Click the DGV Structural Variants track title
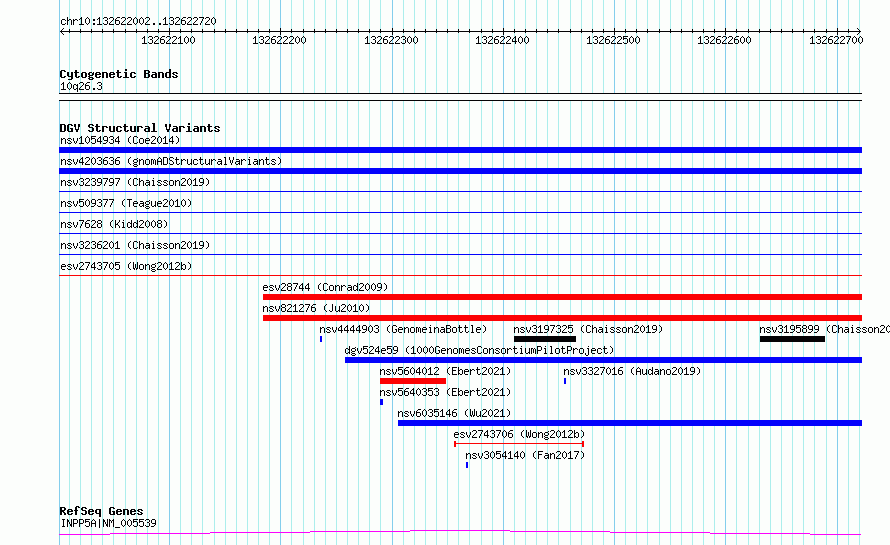Image resolution: width=890 pixels, height=545 pixels. tap(140, 128)
